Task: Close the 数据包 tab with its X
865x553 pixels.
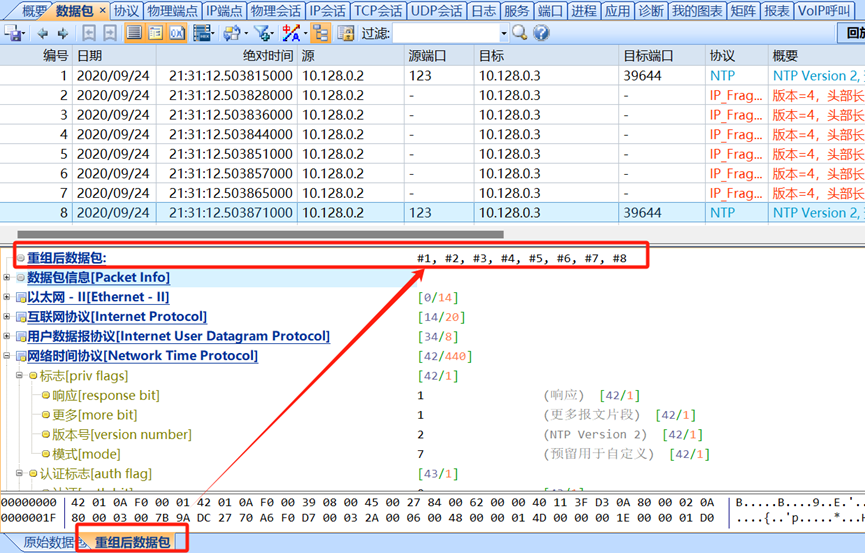Action: (103, 10)
